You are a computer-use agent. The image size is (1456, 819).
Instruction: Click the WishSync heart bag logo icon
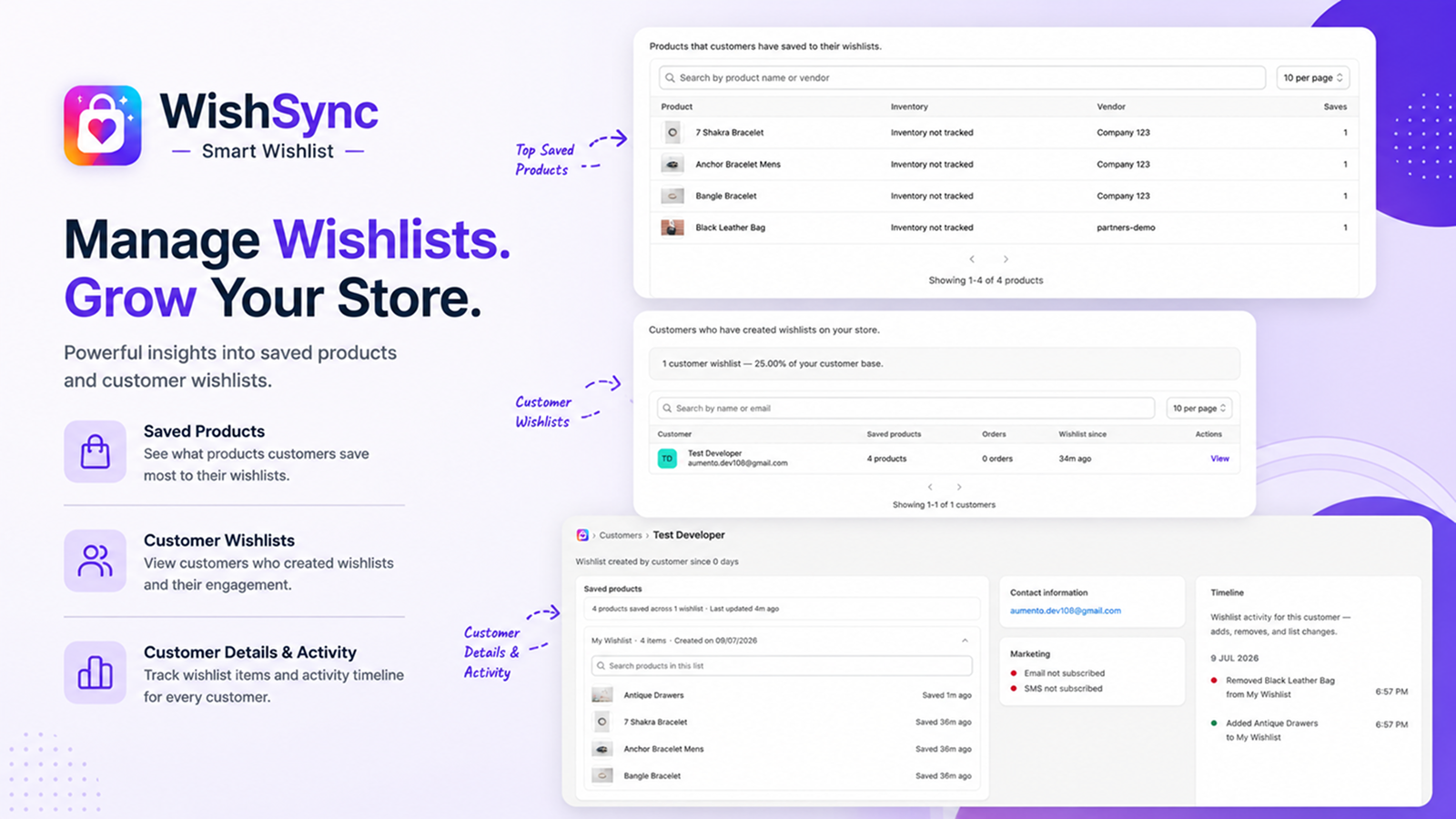(x=102, y=126)
